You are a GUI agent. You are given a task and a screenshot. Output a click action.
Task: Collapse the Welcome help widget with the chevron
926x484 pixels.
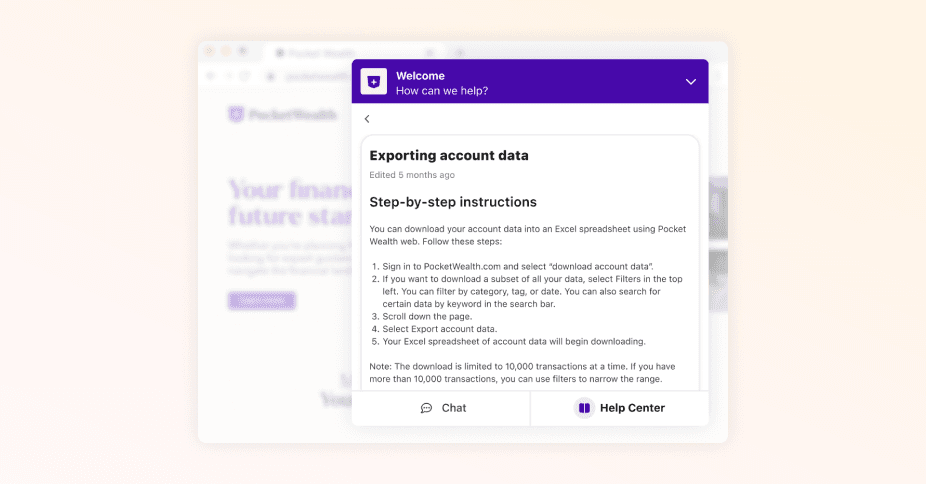click(690, 82)
